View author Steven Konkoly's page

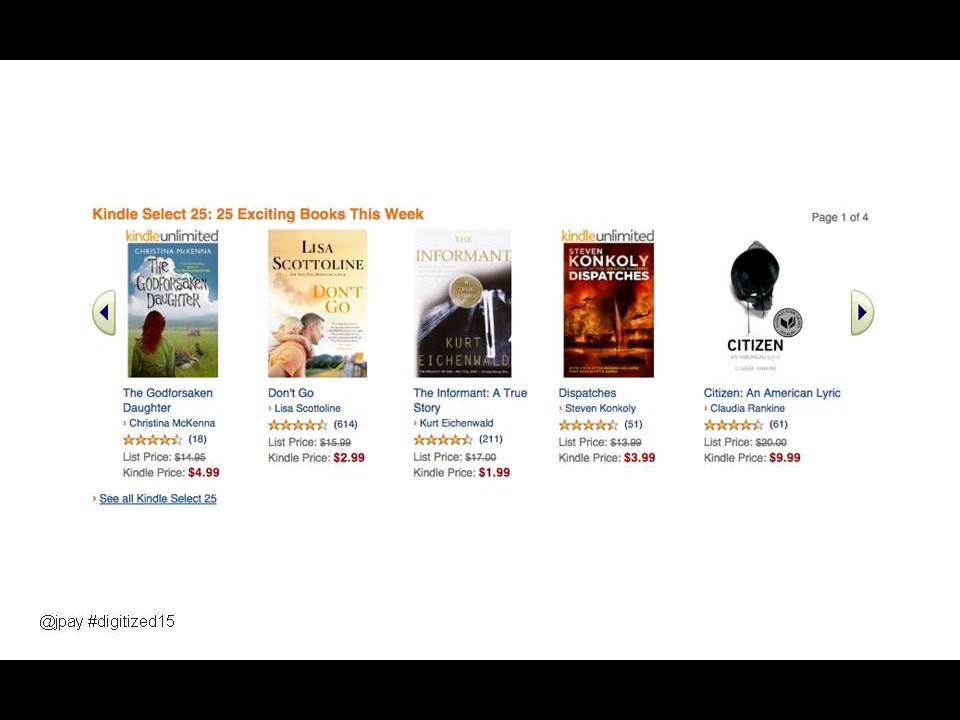pyautogui.click(x=600, y=408)
